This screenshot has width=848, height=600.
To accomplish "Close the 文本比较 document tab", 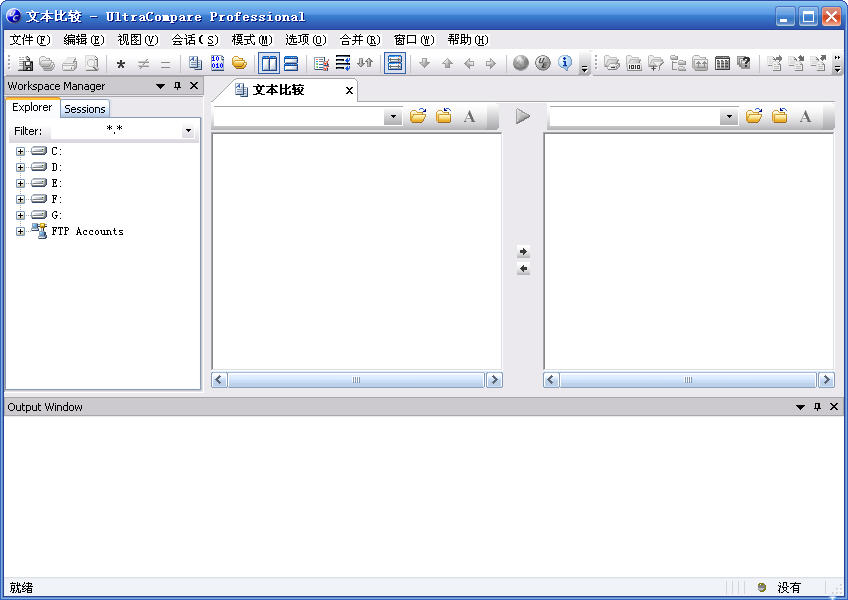I will click(x=349, y=91).
